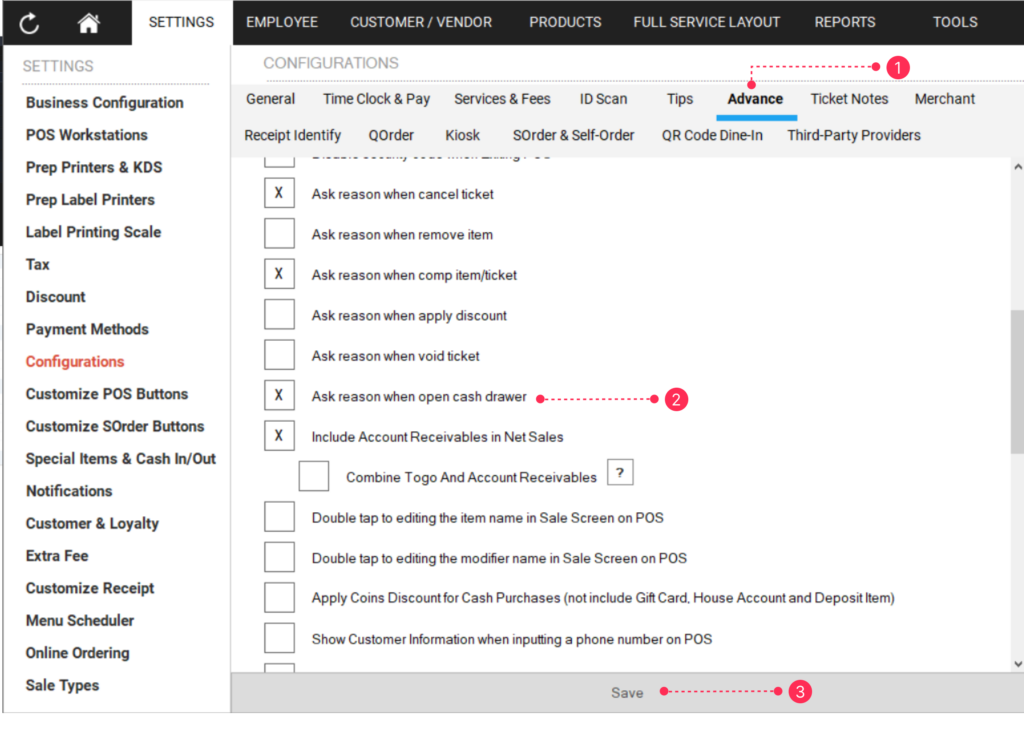Toggle Ask reason when open cash drawer
The image size is (1024, 747).
coord(279,396)
